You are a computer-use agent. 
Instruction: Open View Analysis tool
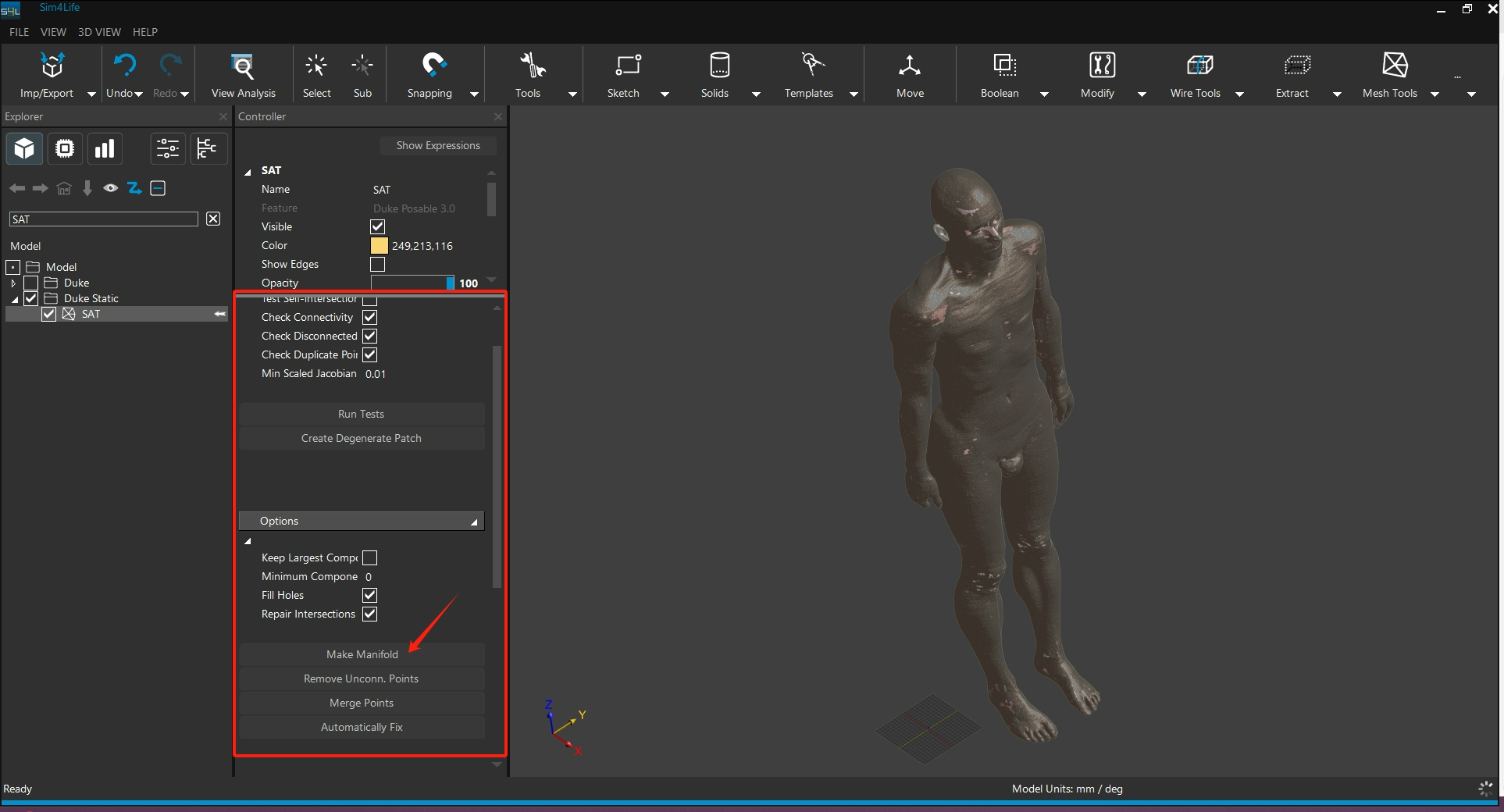click(x=243, y=66)
